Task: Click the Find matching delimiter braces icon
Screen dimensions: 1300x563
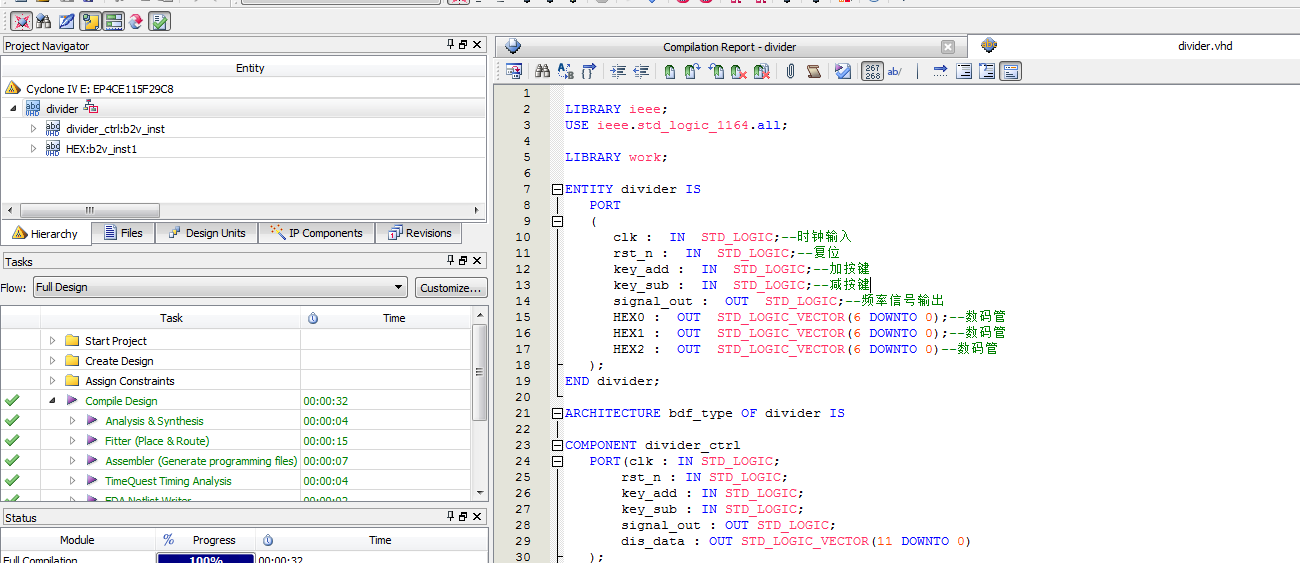Action: click(588, 71)
